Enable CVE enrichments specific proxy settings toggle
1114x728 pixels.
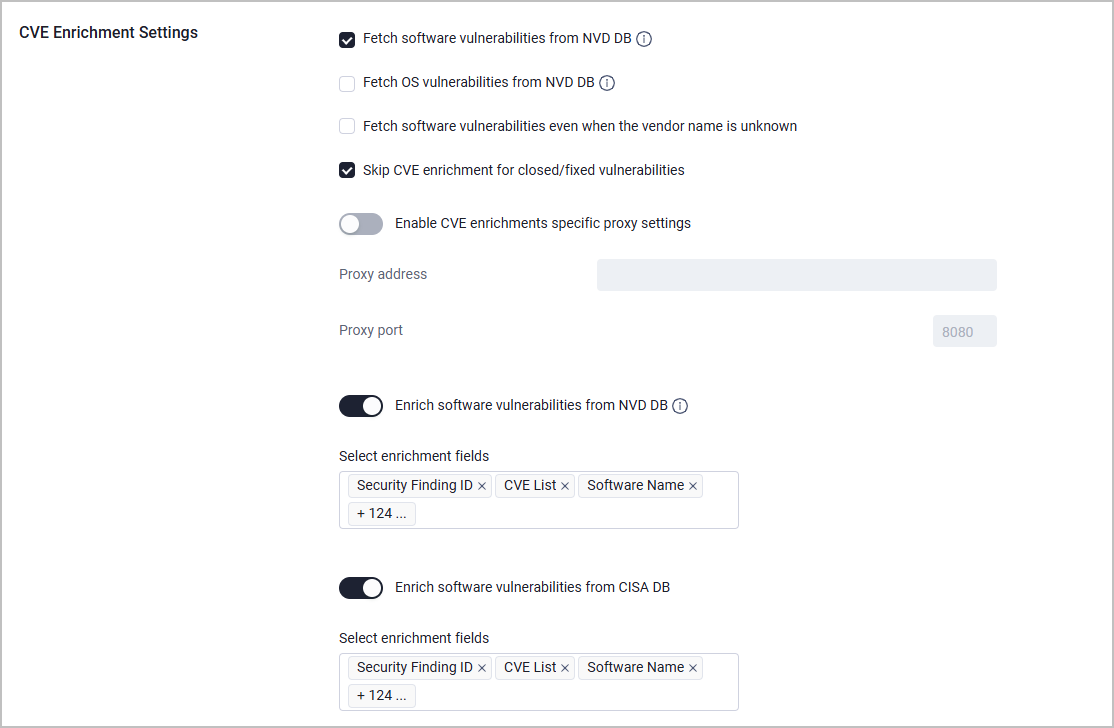pos(361,224)
